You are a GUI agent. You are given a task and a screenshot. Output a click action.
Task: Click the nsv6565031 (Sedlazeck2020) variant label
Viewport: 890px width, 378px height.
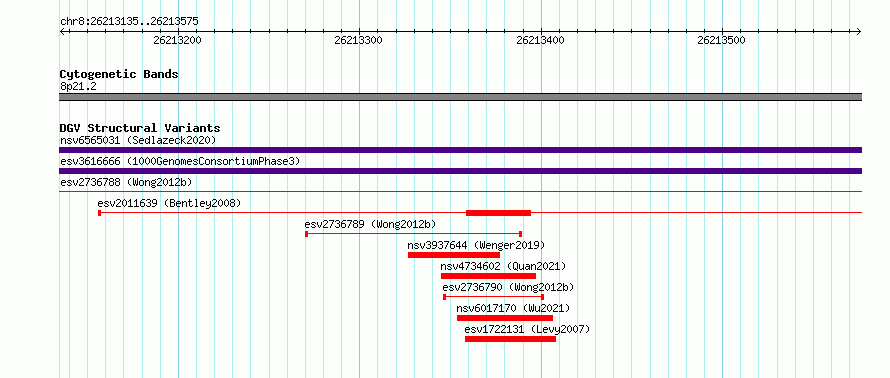click(x=138, y=140)
